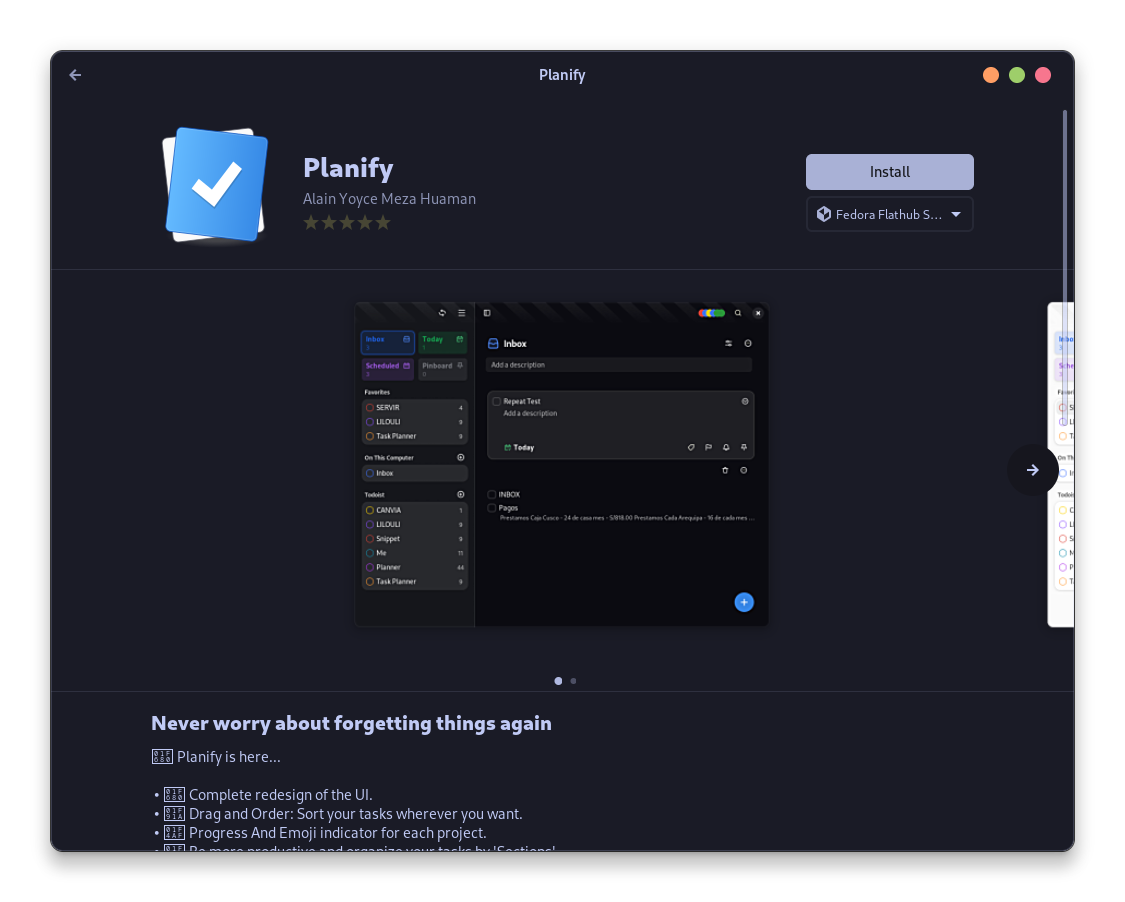Minimize window with the orange button

tap(991, 75)
